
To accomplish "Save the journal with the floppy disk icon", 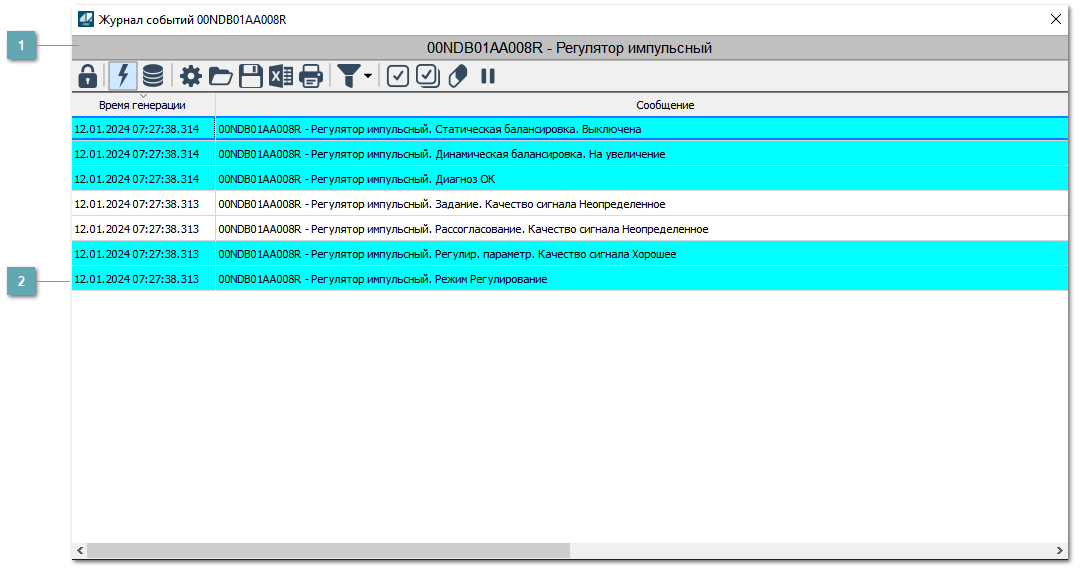I will tap(250, 76).
